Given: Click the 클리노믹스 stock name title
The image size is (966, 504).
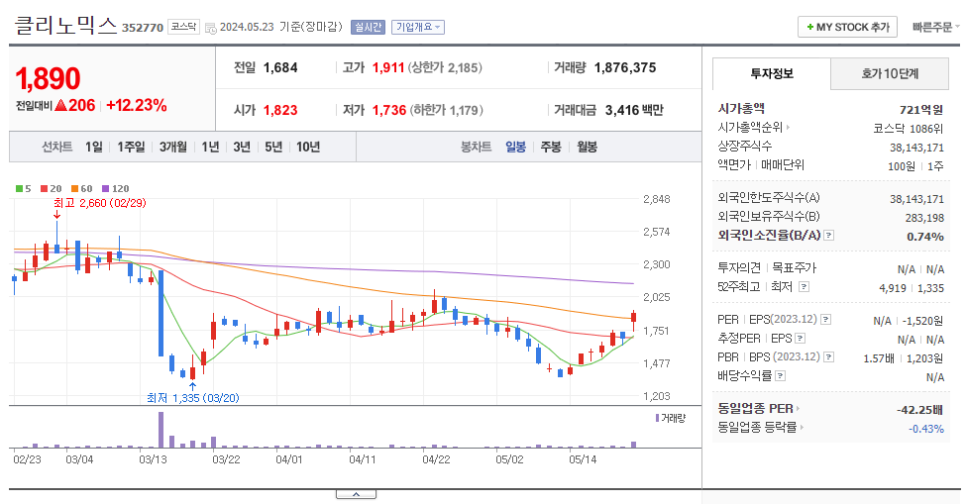Looking at the screenshot, I should point(65,25).
